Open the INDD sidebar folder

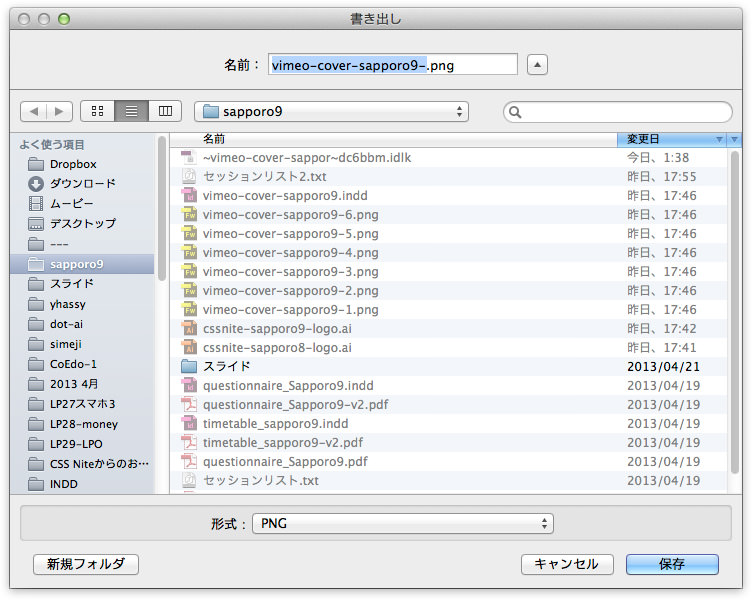[x=82, y=484]
